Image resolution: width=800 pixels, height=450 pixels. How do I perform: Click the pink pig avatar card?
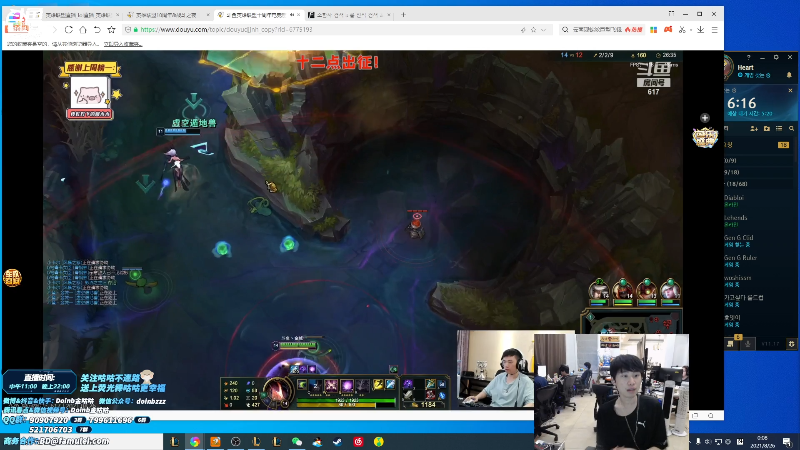coord(89,94)
